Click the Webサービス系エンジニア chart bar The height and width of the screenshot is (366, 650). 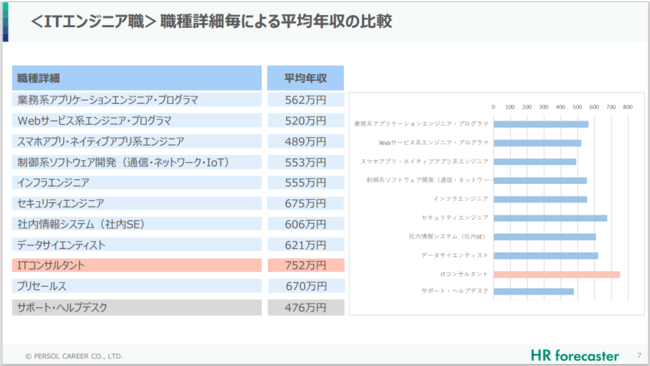tap(537, 143)
